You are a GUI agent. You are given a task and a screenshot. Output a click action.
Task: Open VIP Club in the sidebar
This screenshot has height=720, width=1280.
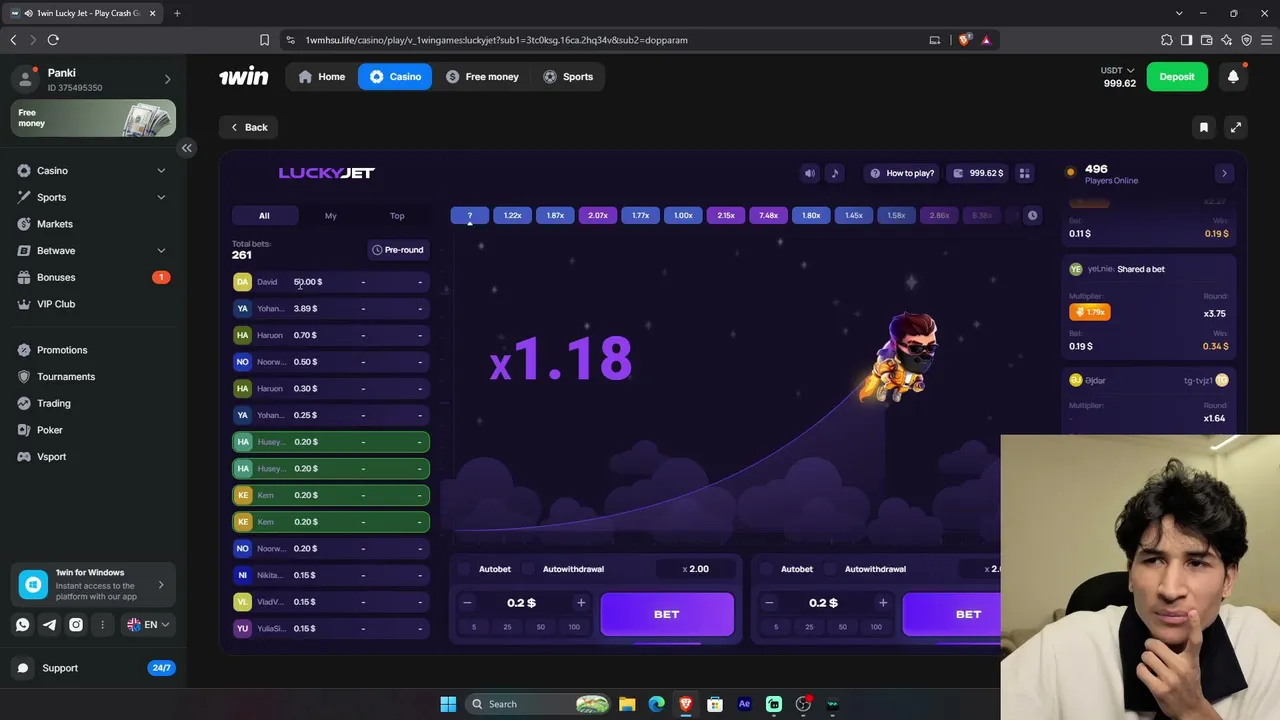click(x=94, y=304)
